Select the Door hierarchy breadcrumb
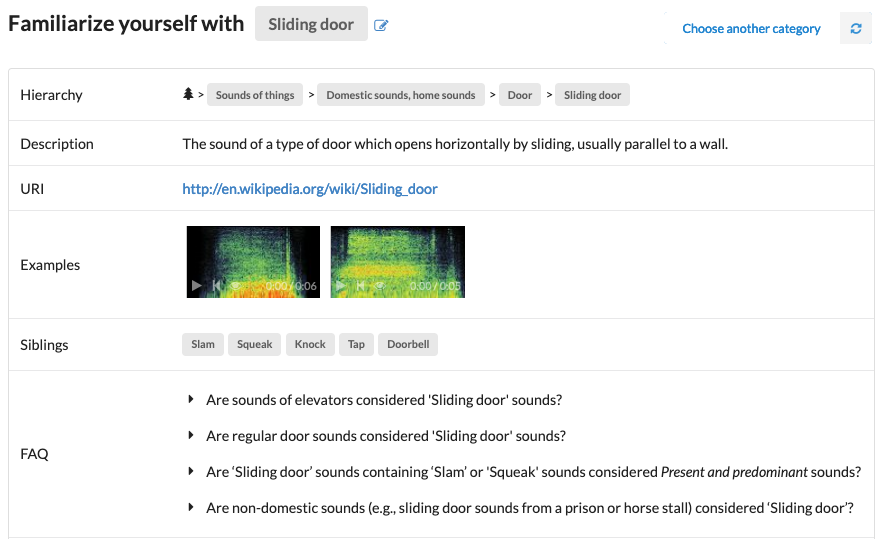 click(x=520, y=95)
